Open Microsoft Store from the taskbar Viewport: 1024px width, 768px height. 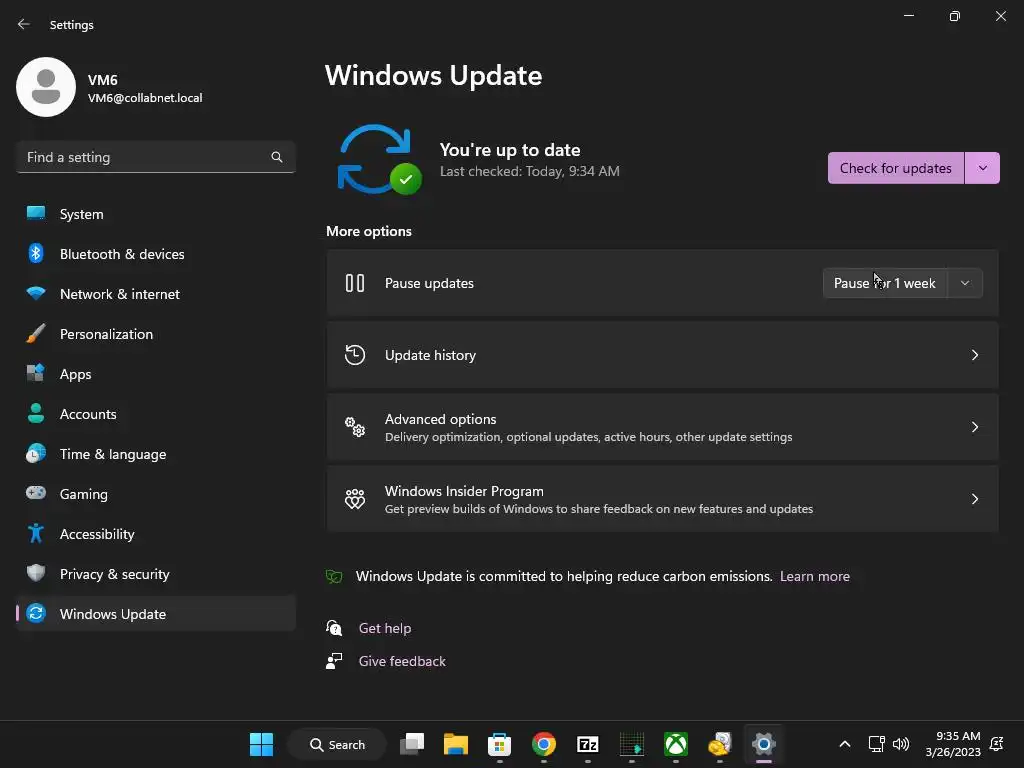click(x=500, y=744)
